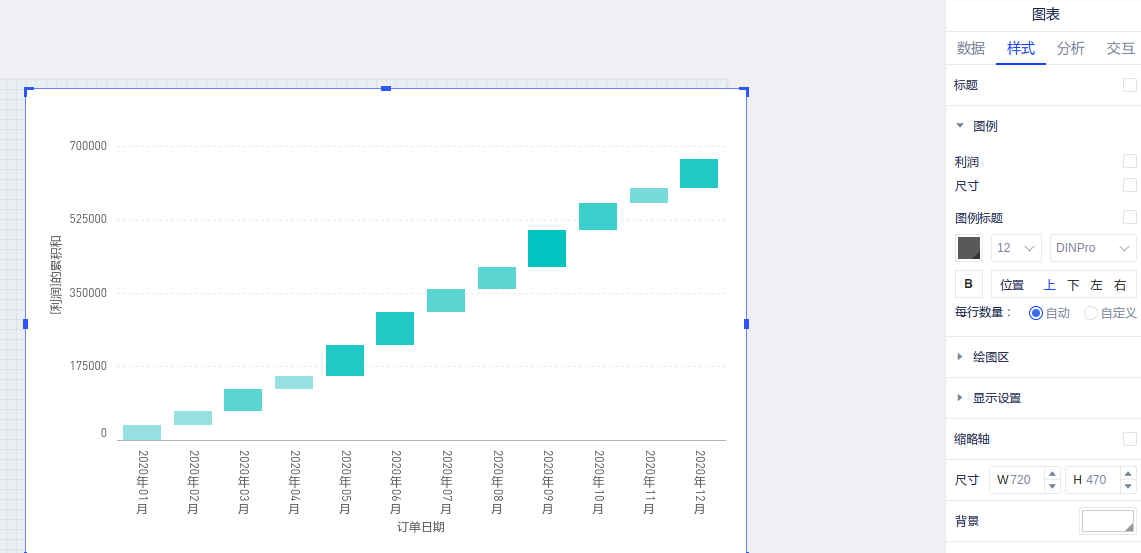Expand the 显示设置 section
This screenshot has height=553, width=1141.
[996, 398]
